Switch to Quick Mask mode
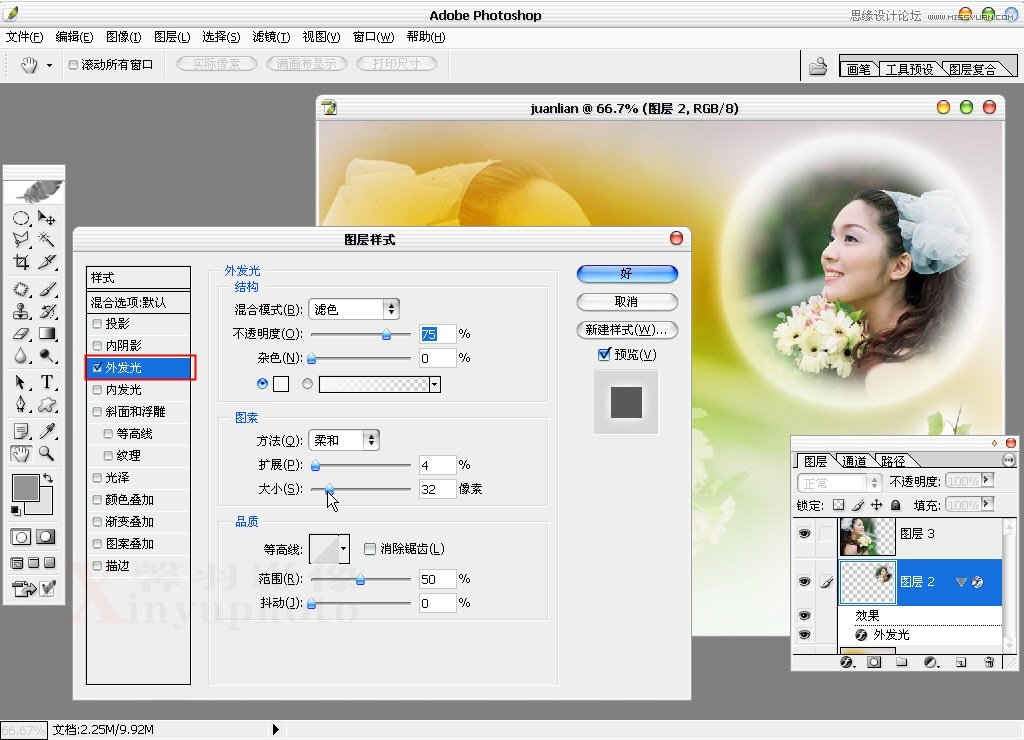 [x=46, y=537]
